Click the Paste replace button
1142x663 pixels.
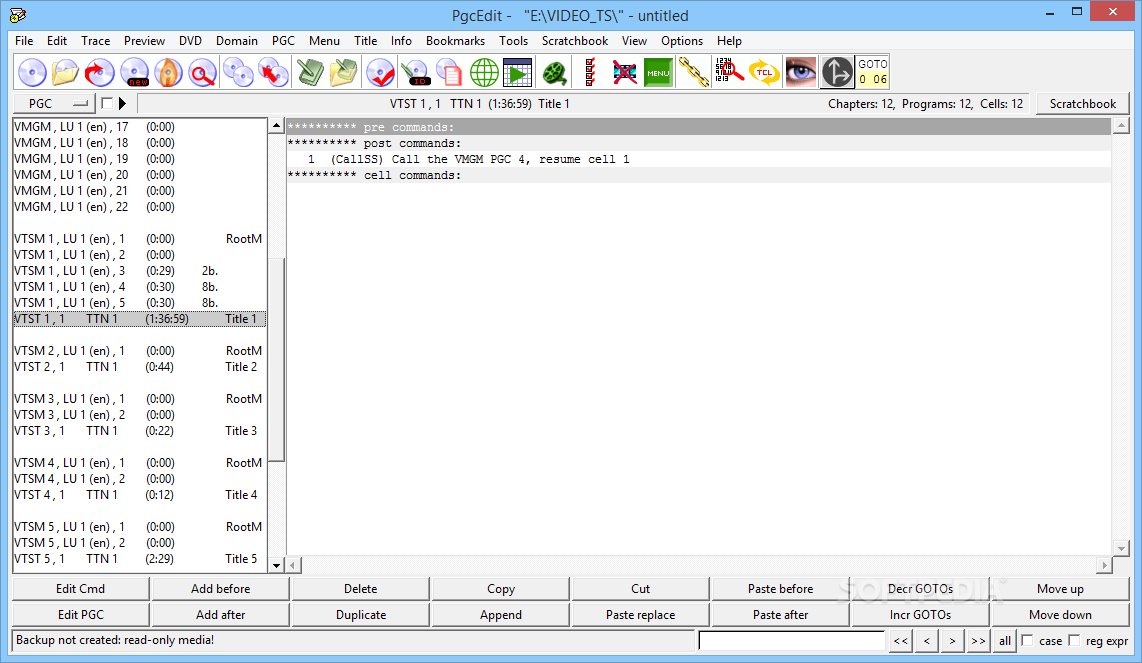[640, 615]
